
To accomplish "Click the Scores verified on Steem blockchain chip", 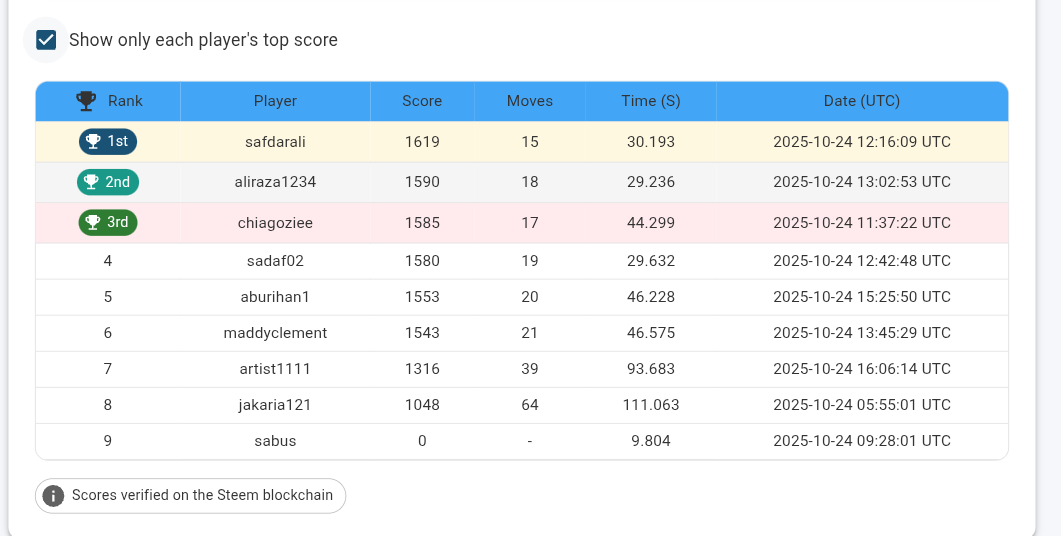I will (190, 495).
